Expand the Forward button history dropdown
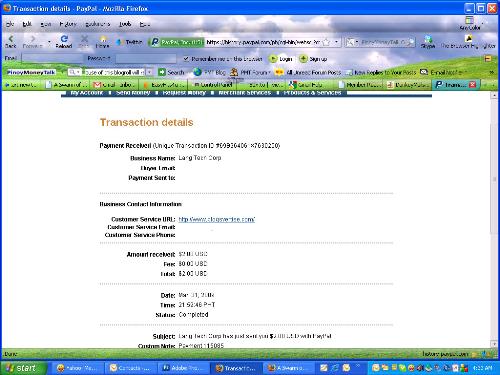 coord(49,42)
